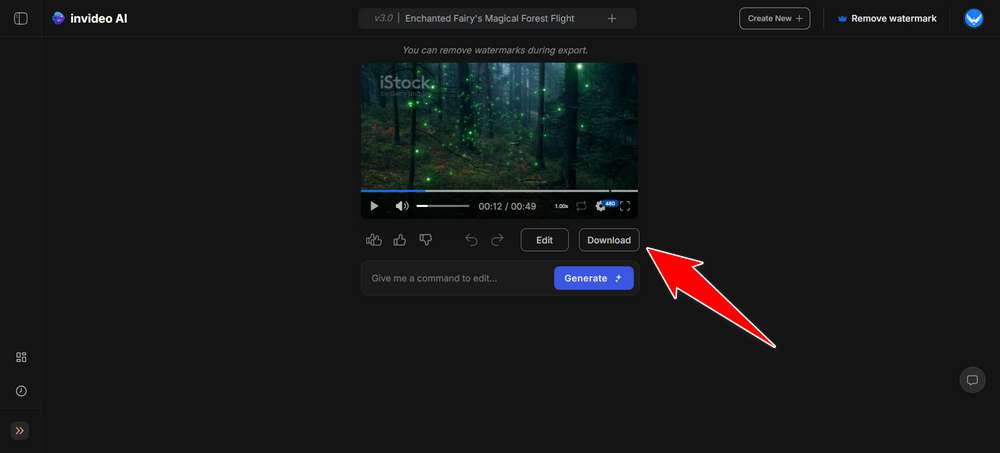This screenshot has width=1000, height=453.
Task: Play the forest video
Action: click(x=374, y=206)
